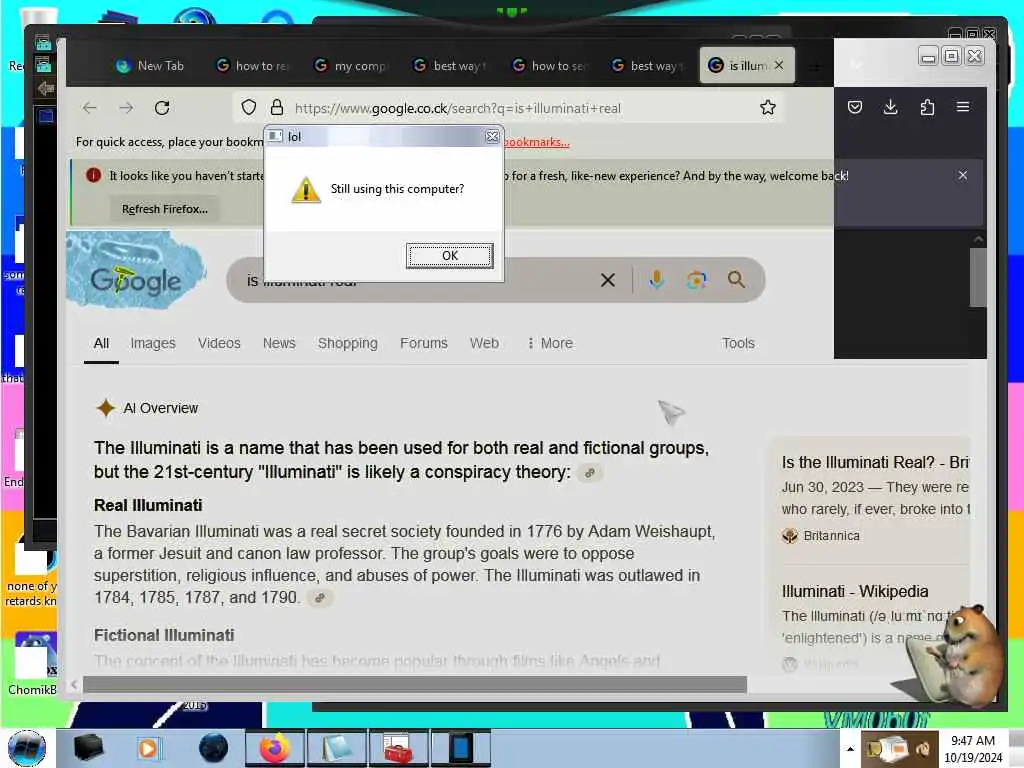Open the notepad taskbar icon
The image size is (1024, 768).
(x=337, y=748)
